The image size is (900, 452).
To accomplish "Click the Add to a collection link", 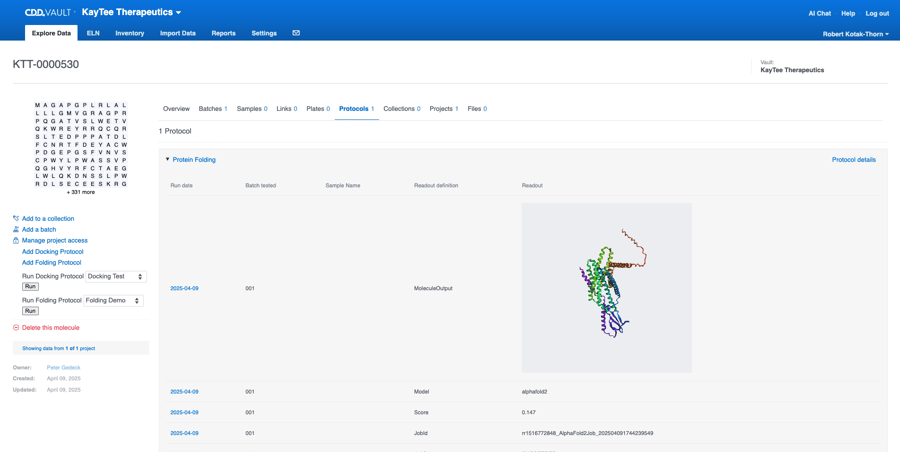I will point(48,219).
